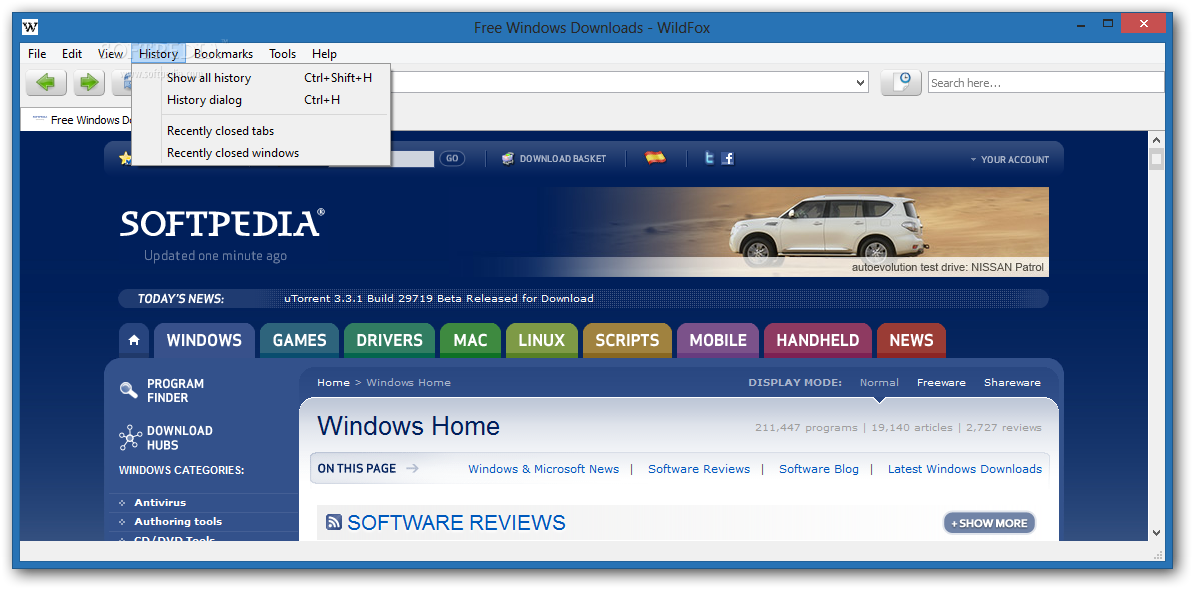Select the NEWS category tab
Image resolution: width=1193 pixels, height=589 pixels.
[911, 341]
